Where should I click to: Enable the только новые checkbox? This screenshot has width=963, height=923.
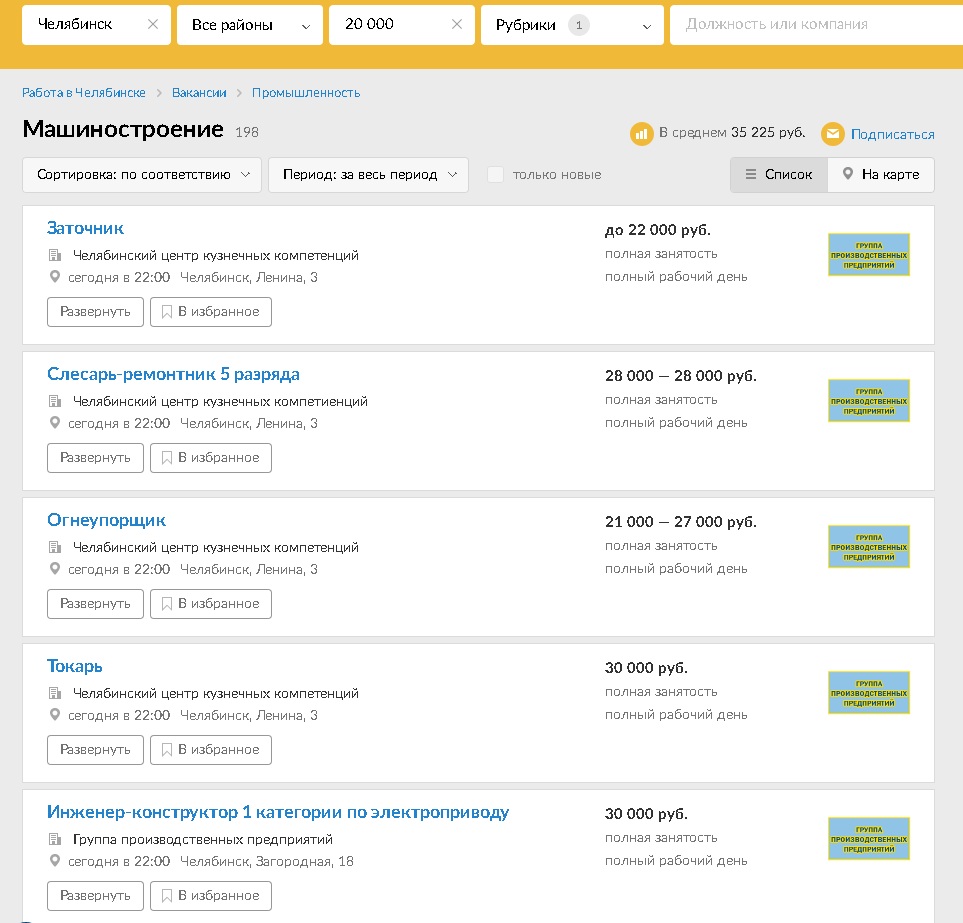(x=495, y=174)
